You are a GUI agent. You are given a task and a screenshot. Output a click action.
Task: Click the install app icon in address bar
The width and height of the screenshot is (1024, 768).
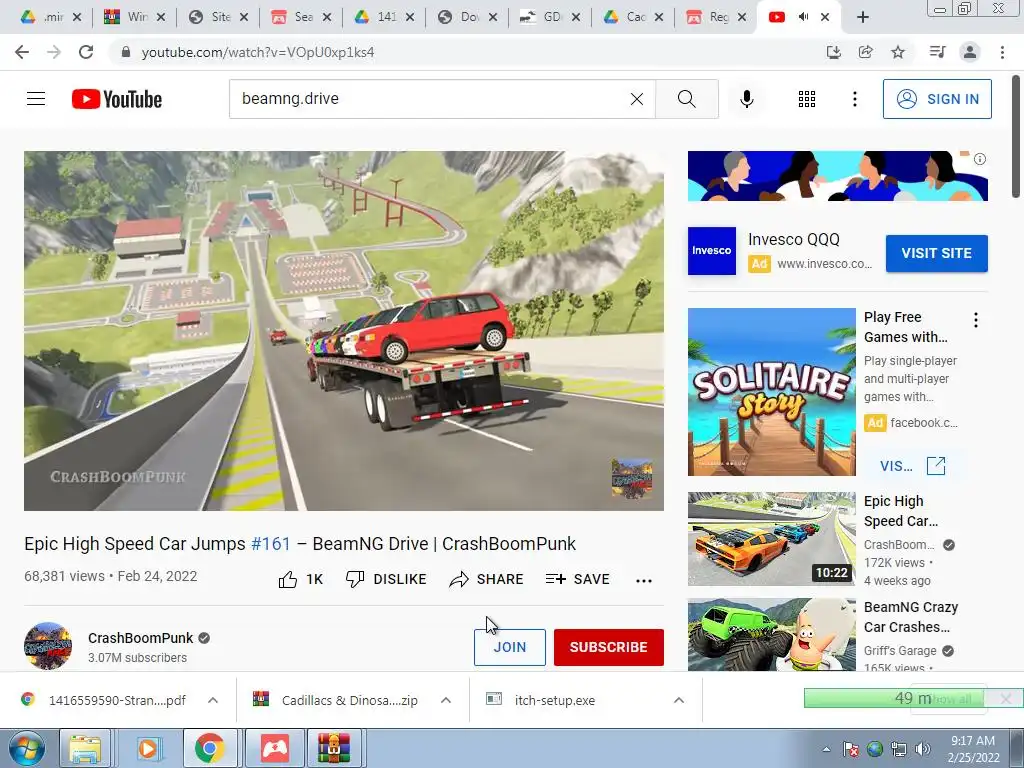point(833,52)
